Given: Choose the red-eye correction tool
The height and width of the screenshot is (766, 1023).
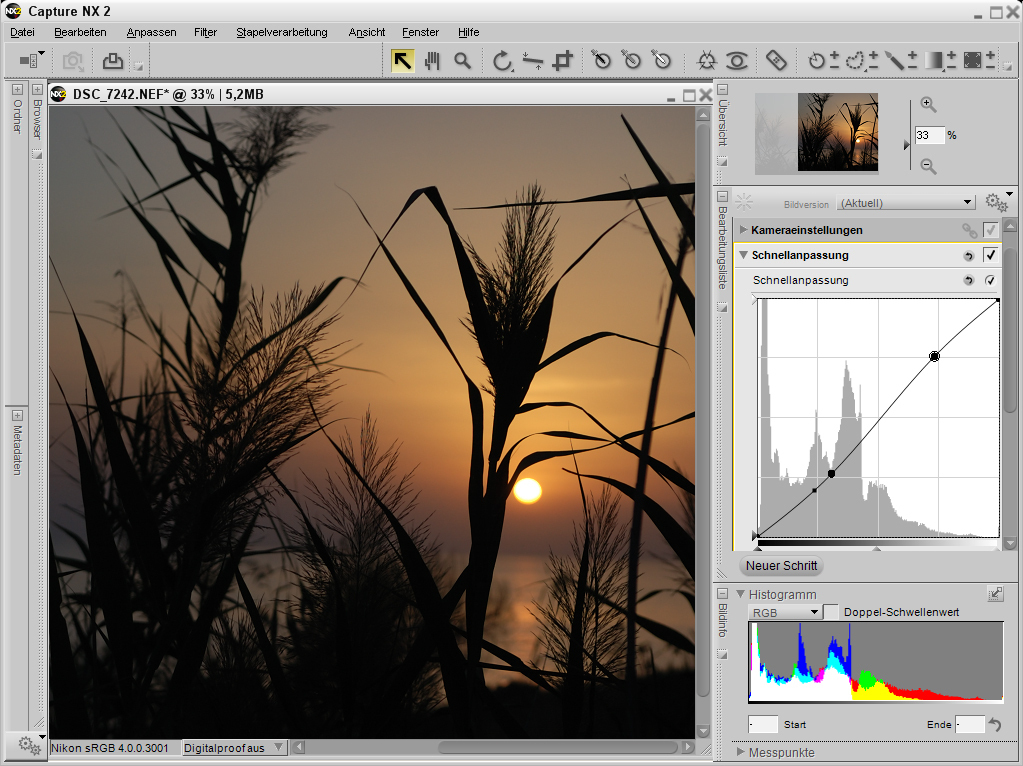Looking at the screenshot, I should (737, 61).
